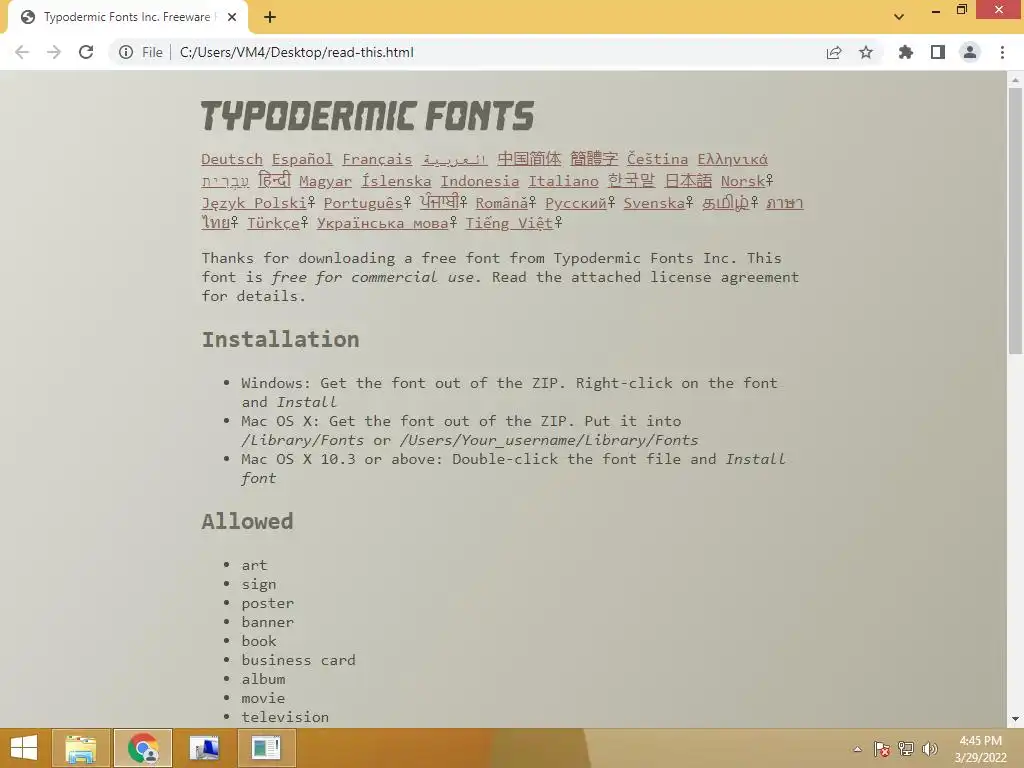1024x768 pixels.
Task: Open volume speaker tray icon
Action: click(x=929, y=749)
